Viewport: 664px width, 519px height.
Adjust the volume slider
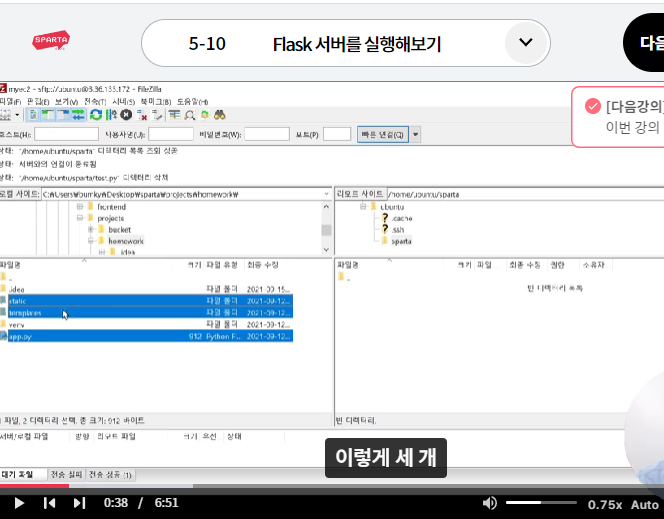541,502
